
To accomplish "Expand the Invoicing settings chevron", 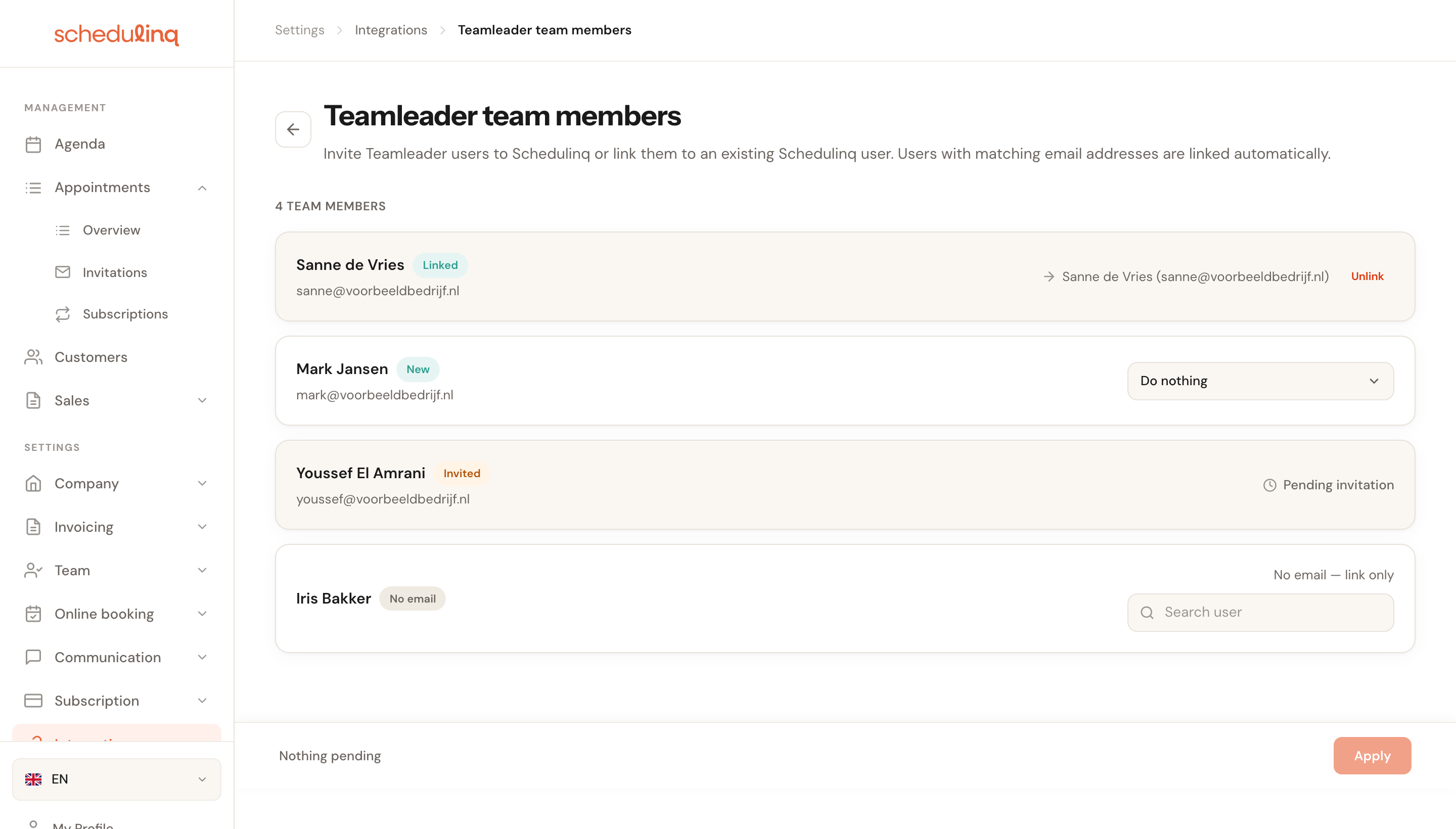I will coord(202,527).
